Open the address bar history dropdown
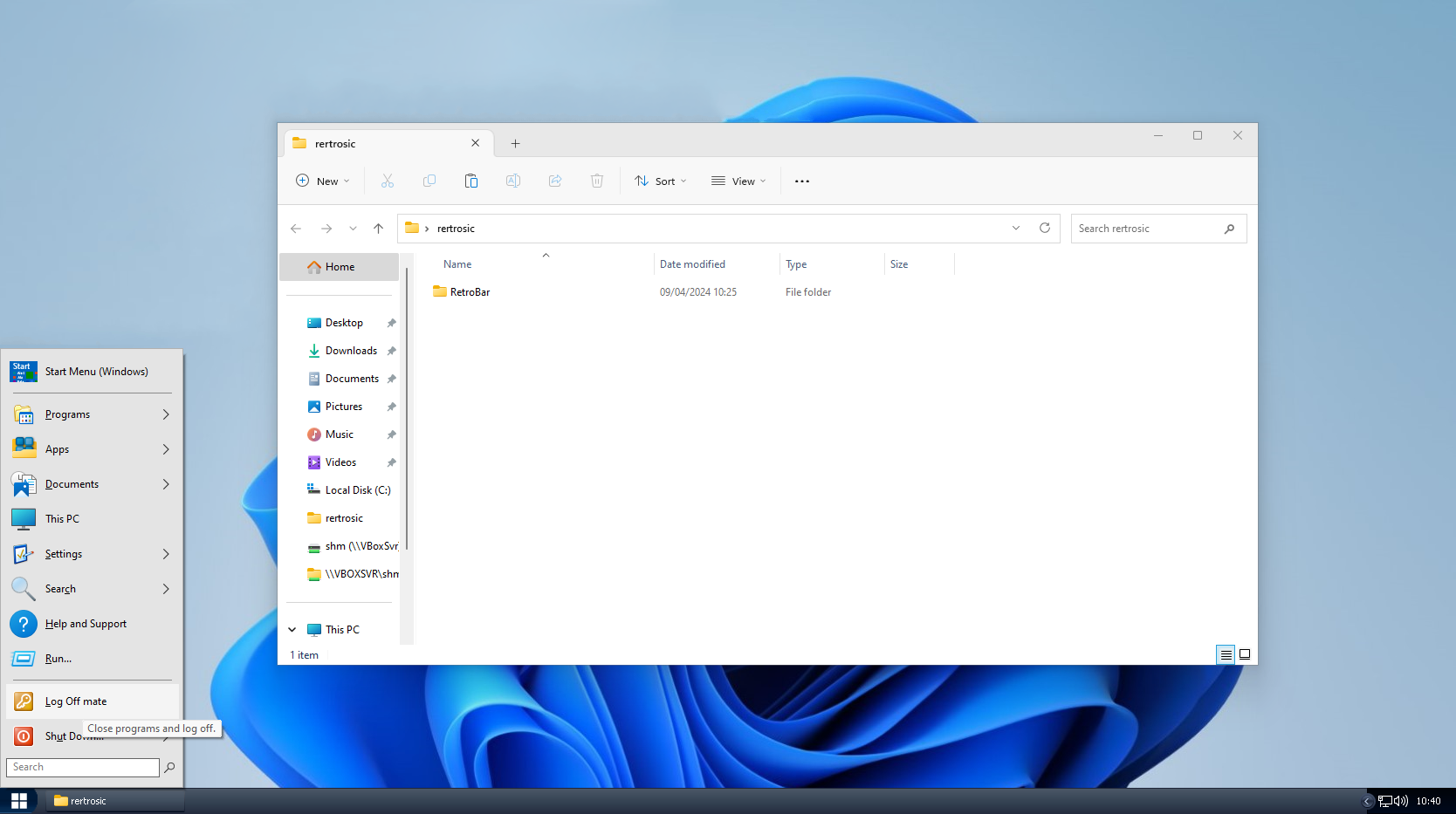Screen dimensions: 1456x814 pos(1016,228)
